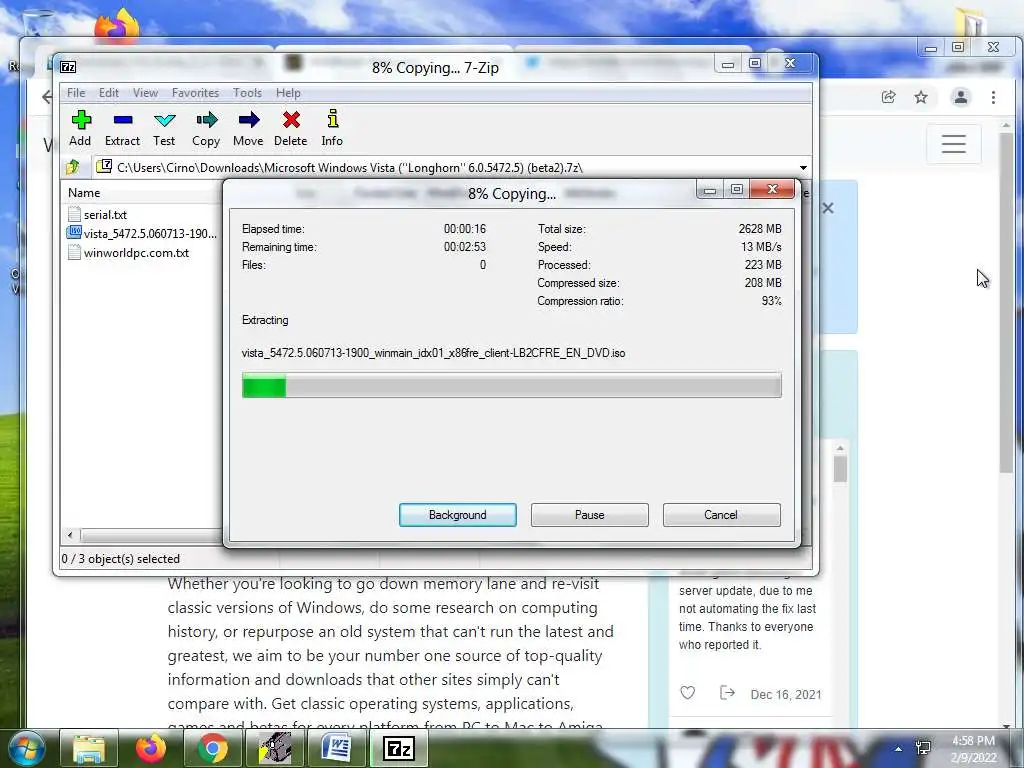Viewport: 1024px width, 768px height.
Task: Switch to Chrome in the taskbar
Action: tap(213, 748)
